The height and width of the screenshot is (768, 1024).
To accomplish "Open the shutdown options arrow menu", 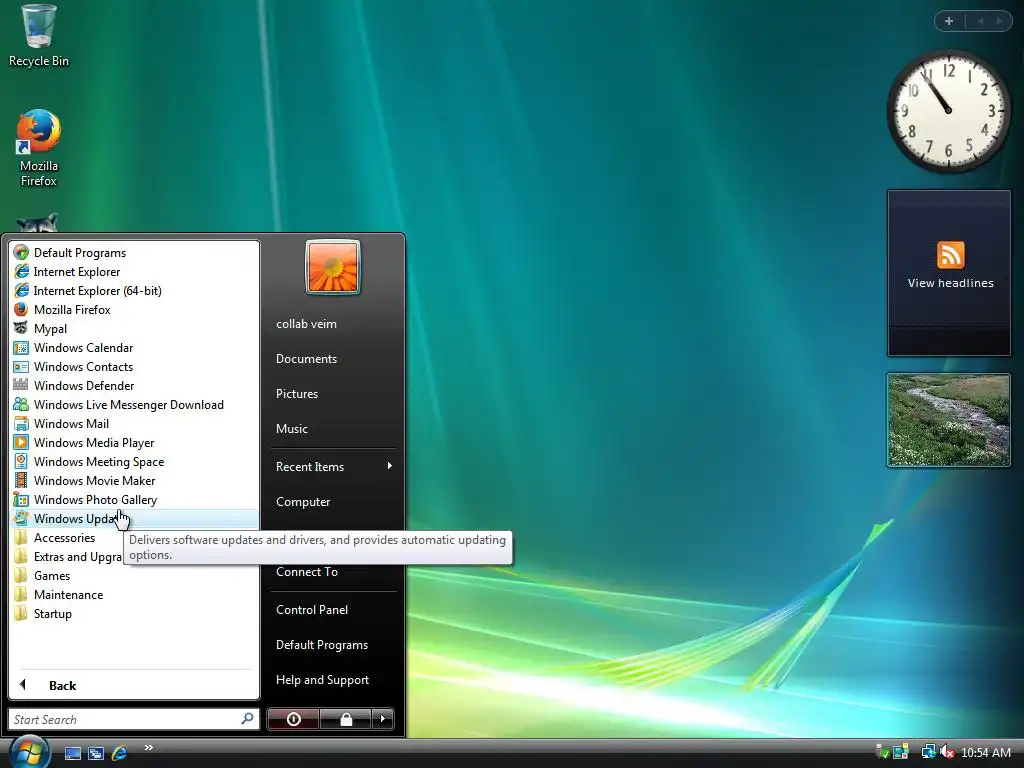I will pos(383,719).
